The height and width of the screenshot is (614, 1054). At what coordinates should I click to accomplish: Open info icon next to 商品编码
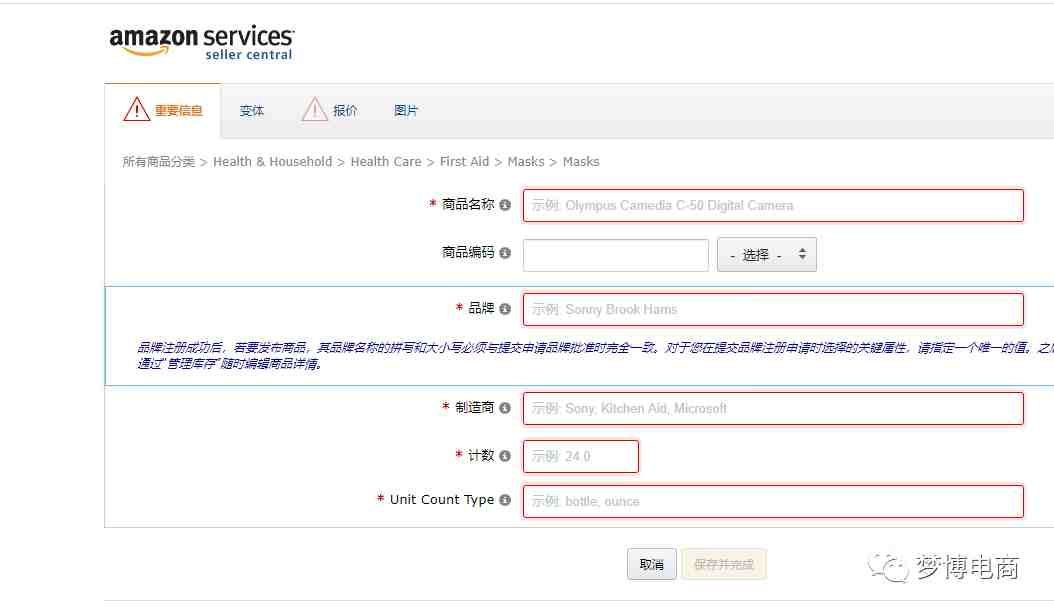tap(505, 253)
